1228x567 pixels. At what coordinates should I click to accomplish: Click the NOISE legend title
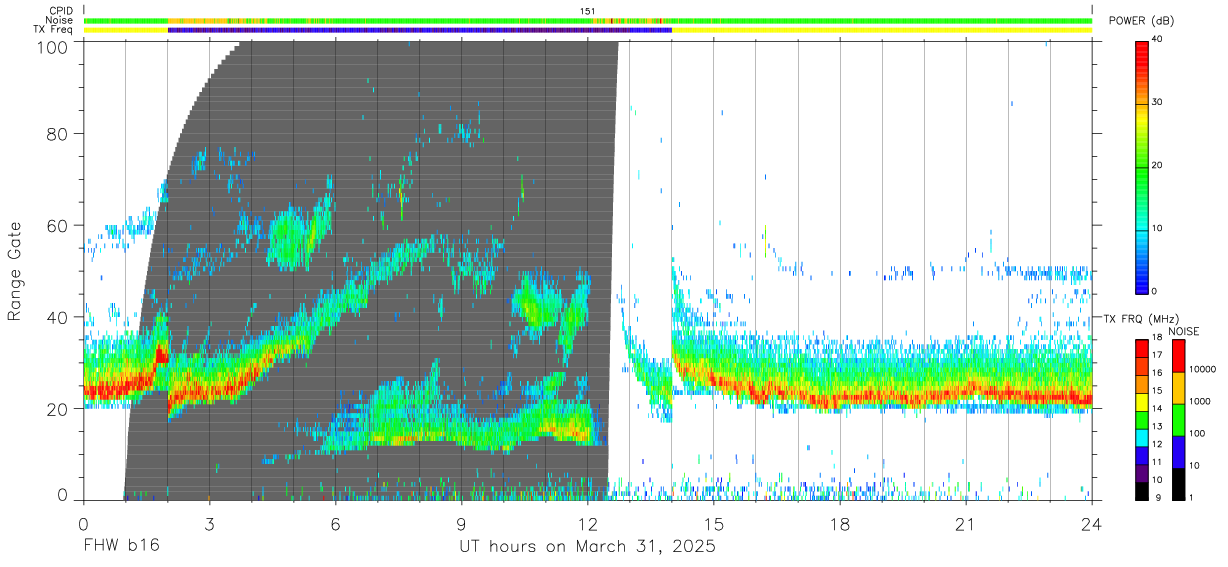[1184, 331]
